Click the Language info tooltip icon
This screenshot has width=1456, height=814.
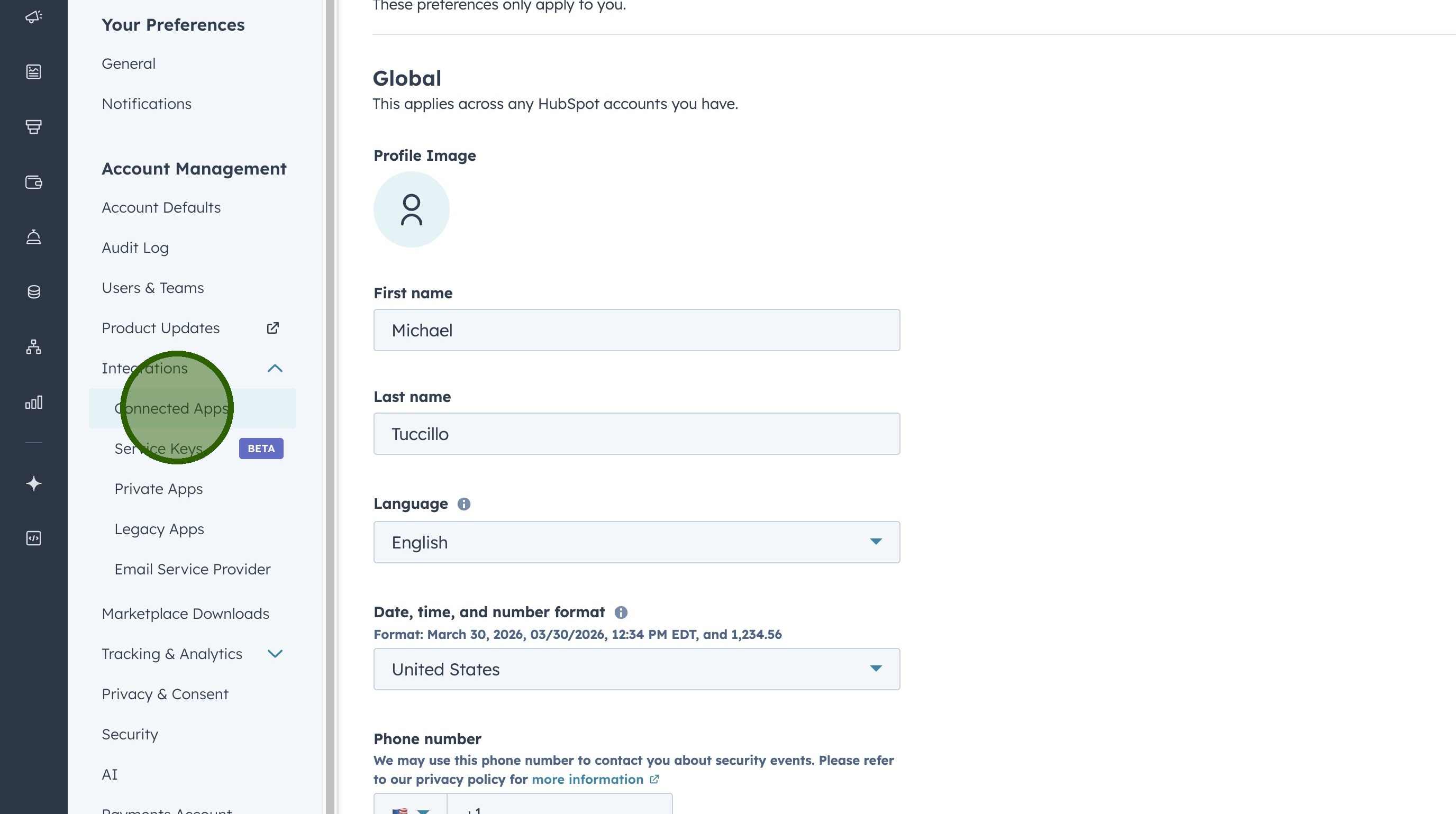(463, 504)
